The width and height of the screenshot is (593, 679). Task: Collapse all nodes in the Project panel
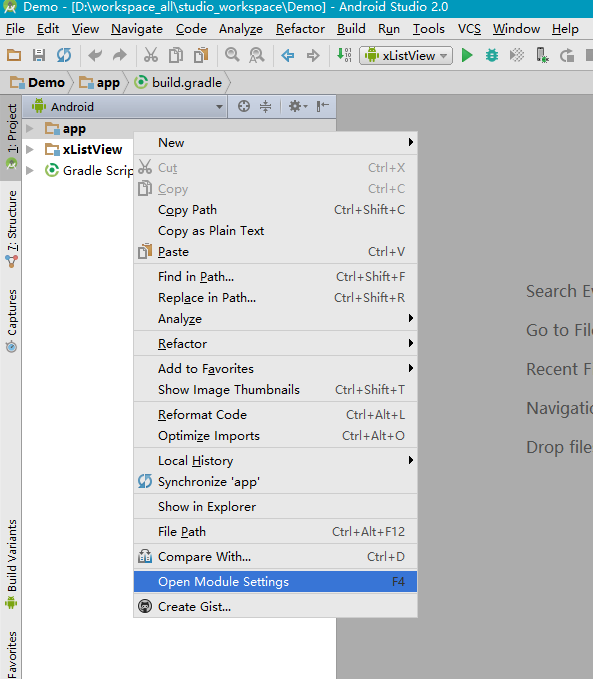[266, 107]
